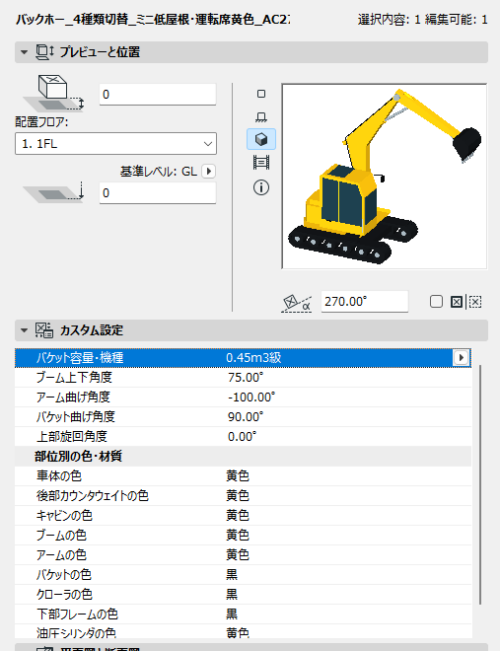Open the 基準レベル GL arrow menu

[x=208, y=171]
